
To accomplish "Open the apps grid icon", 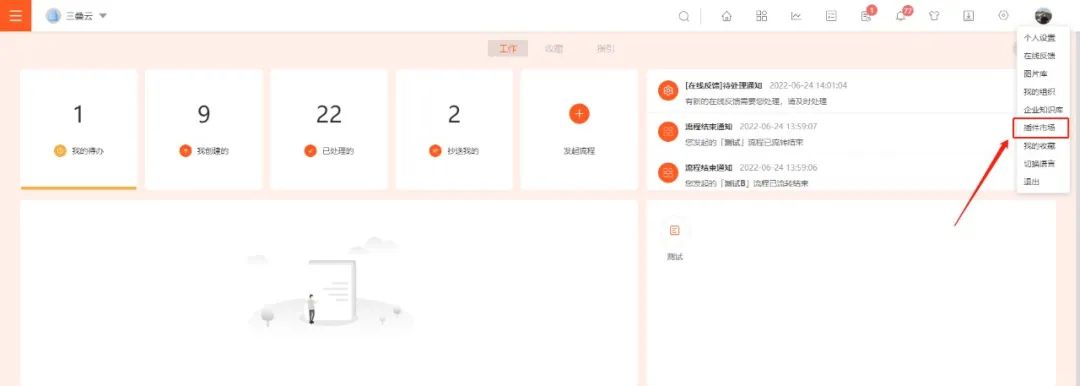I will pyautogui.click(x=761, y=16).
